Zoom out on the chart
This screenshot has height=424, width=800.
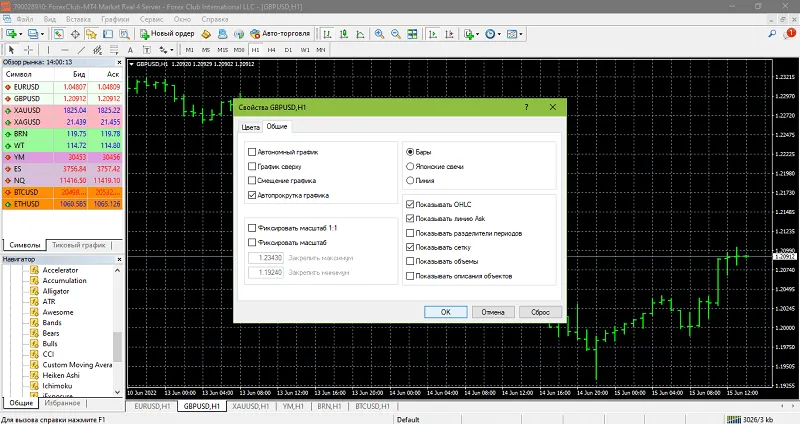(395, 34)
